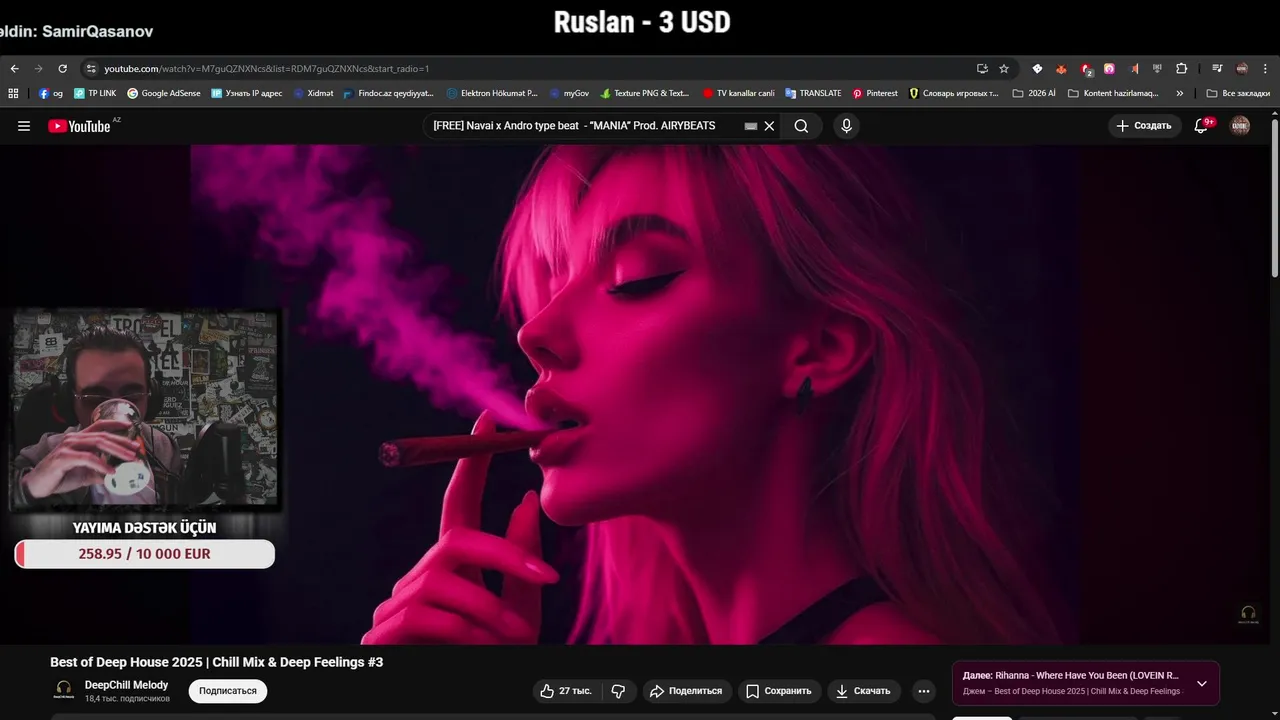Run search with magnifier button
Image resolution: width=1280 pixels, height=720 pixels.
[801, 126]
